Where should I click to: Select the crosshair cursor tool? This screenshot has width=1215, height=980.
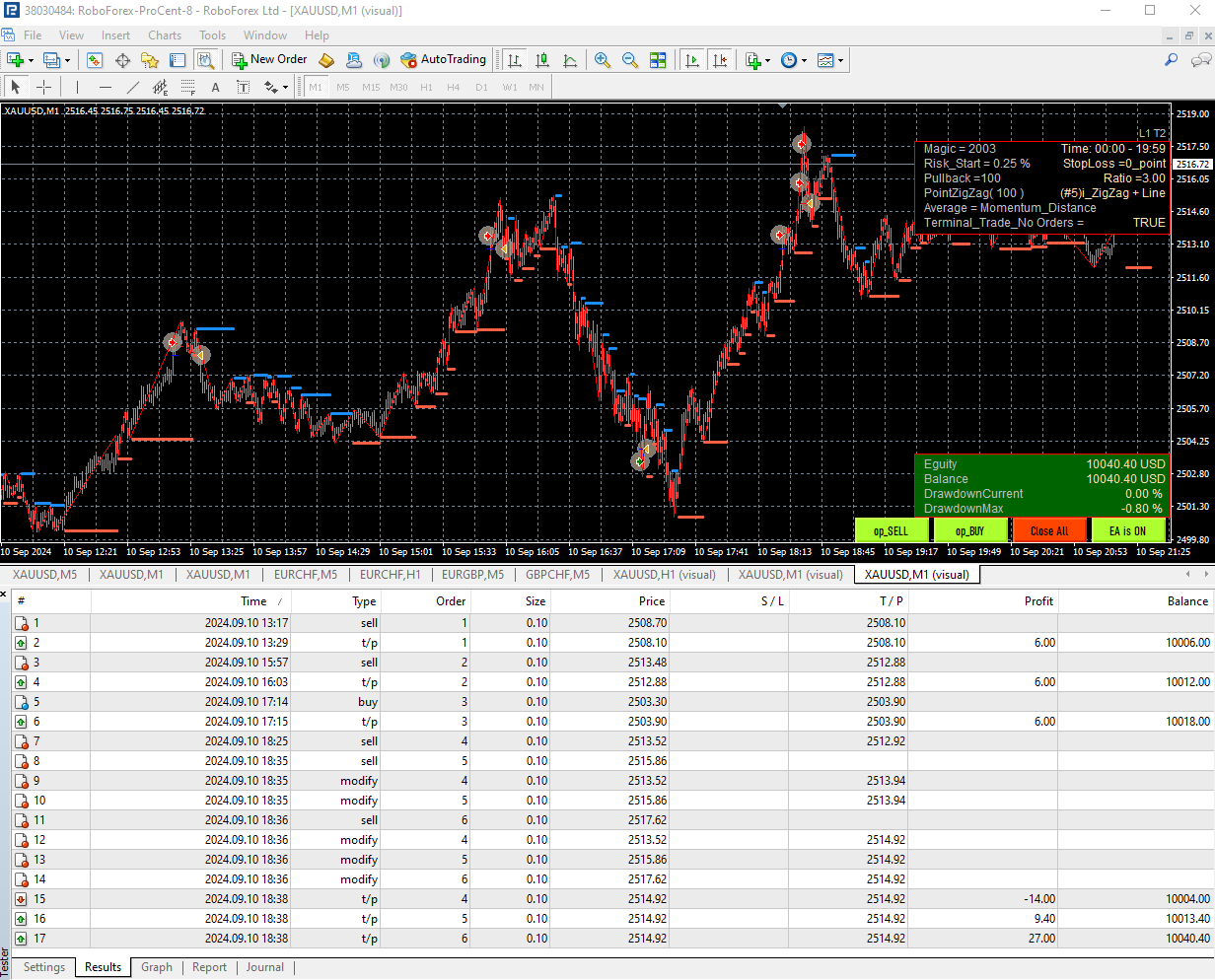[44, 87]
